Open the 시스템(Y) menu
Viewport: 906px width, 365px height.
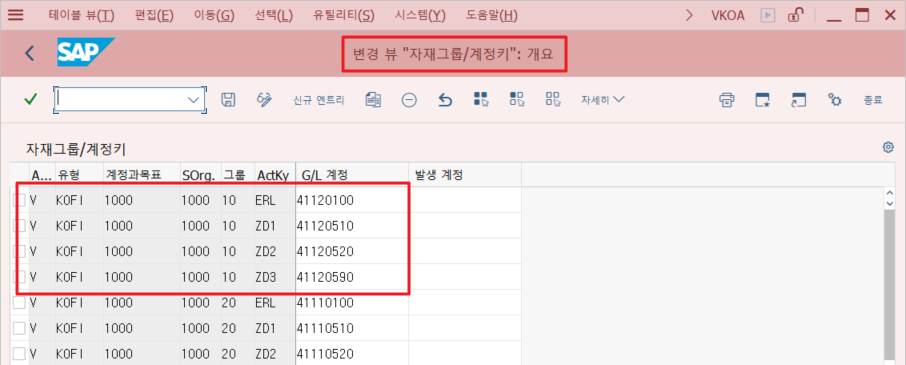[420, 16]
